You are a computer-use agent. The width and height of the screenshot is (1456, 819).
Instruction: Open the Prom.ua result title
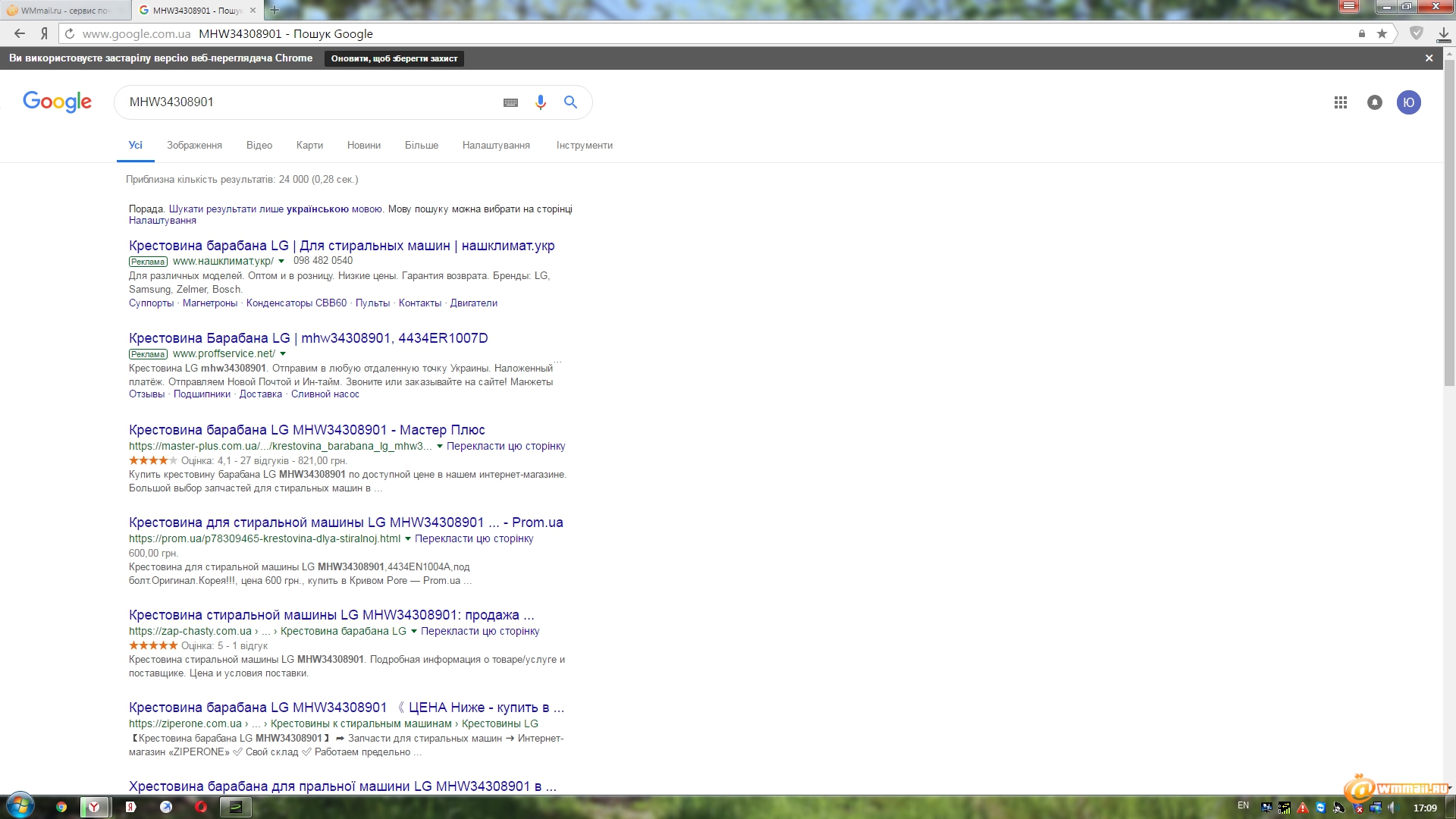(x=346, y=522)
